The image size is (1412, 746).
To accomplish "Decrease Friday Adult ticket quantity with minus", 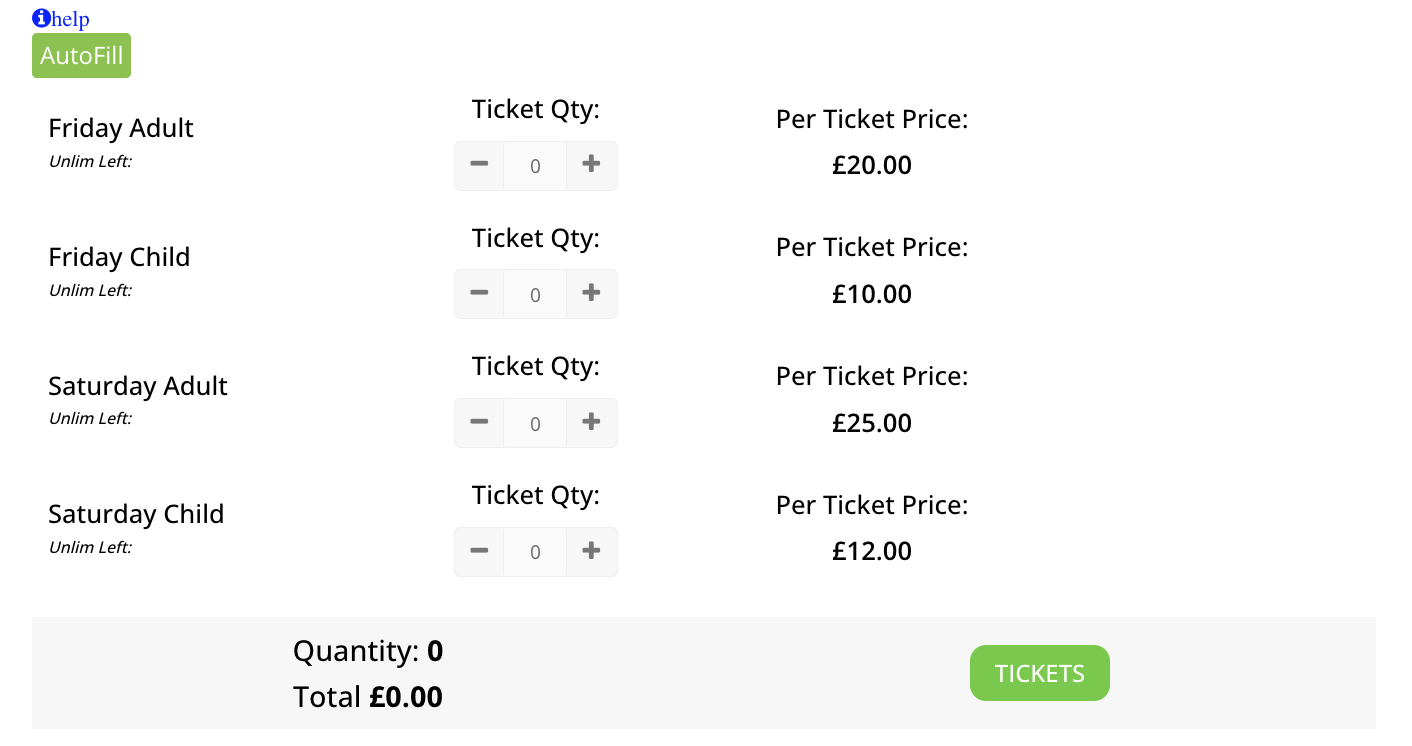I will (479, 165).
